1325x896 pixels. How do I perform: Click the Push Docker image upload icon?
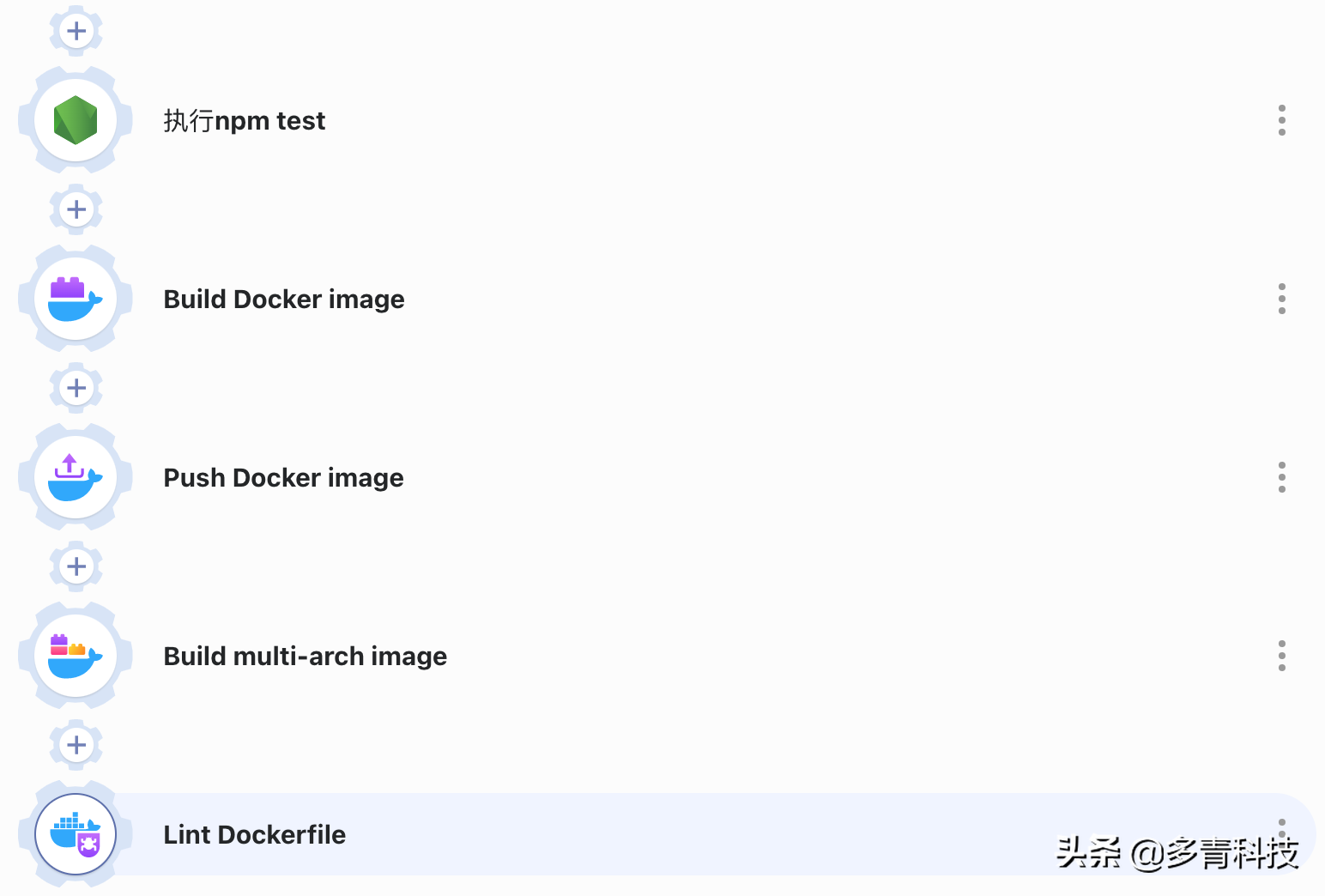(x=76, y=477)
